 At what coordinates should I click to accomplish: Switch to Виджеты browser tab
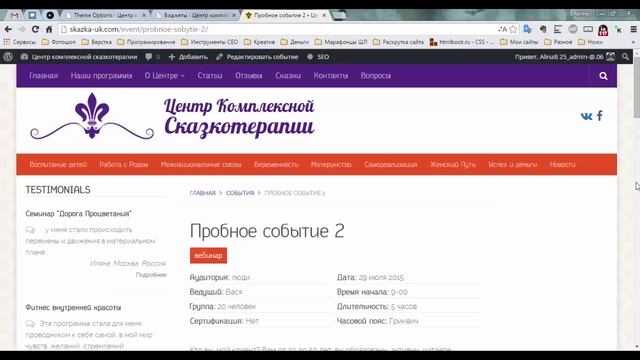[195, 15]
